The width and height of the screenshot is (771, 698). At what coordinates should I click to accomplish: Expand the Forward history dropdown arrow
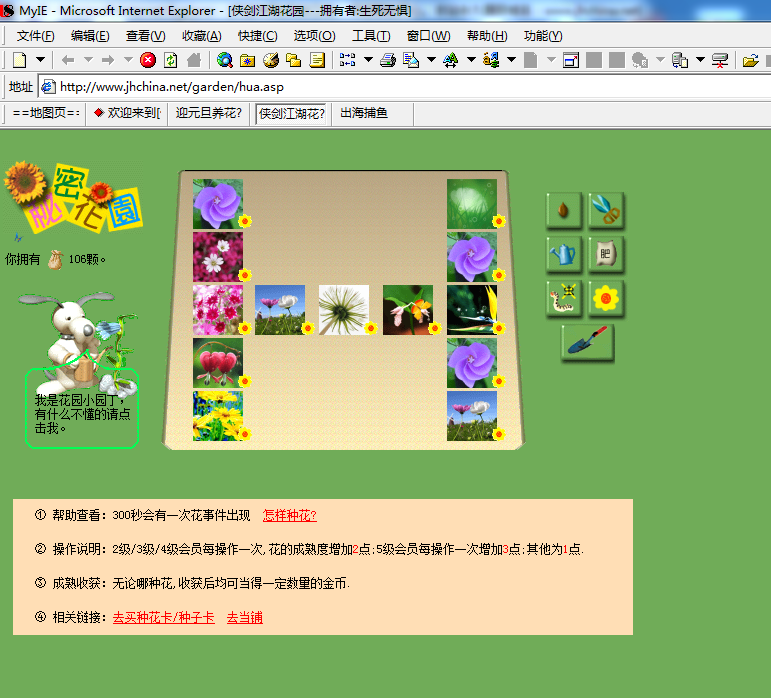pyautogui.click(x=128, y=59)
